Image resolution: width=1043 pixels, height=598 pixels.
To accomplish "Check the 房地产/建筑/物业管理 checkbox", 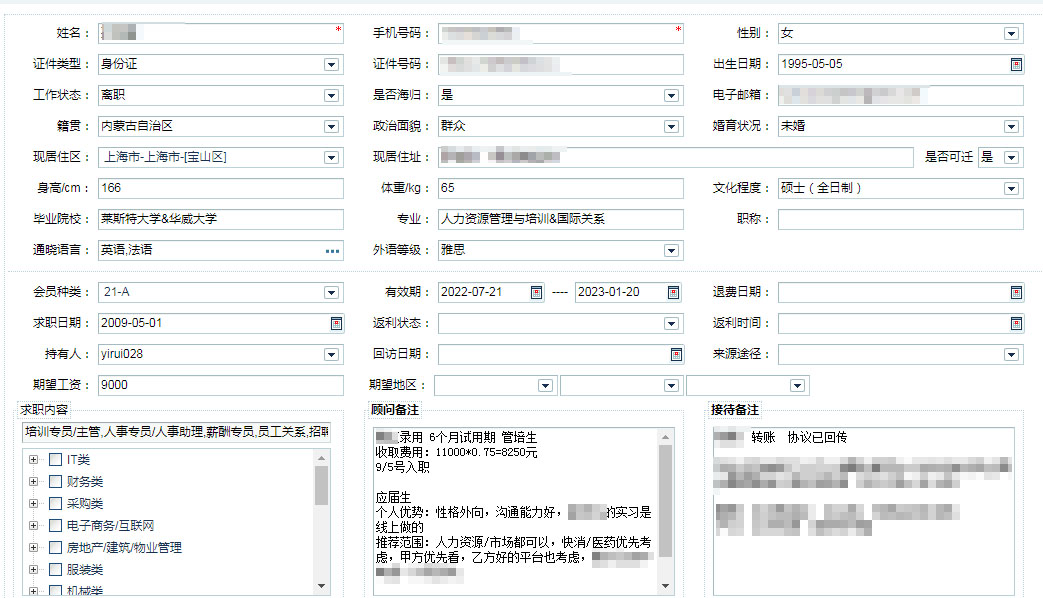I will (56, 547).
